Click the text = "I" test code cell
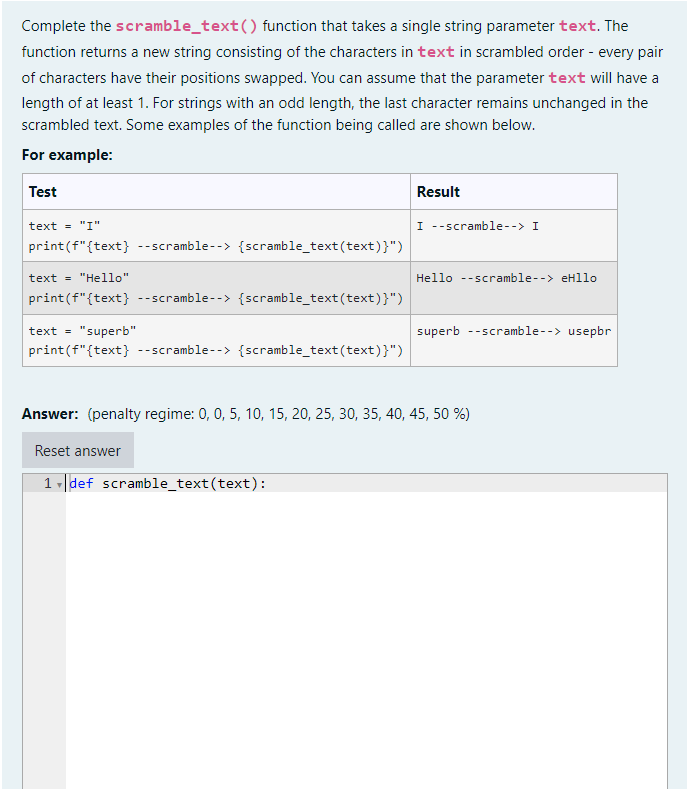 click(x=216, y=236)
